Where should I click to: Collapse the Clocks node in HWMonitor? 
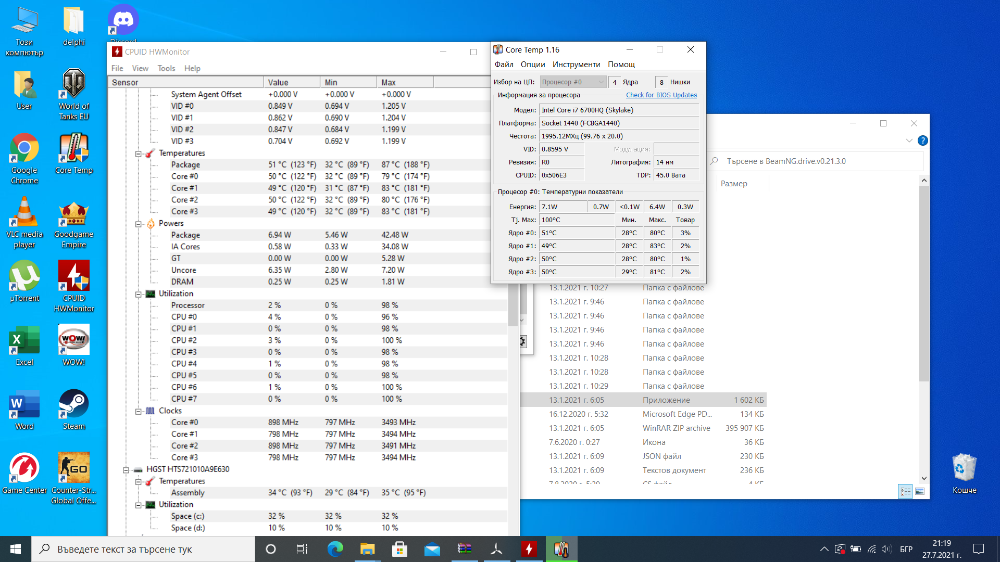click(138, 411)
